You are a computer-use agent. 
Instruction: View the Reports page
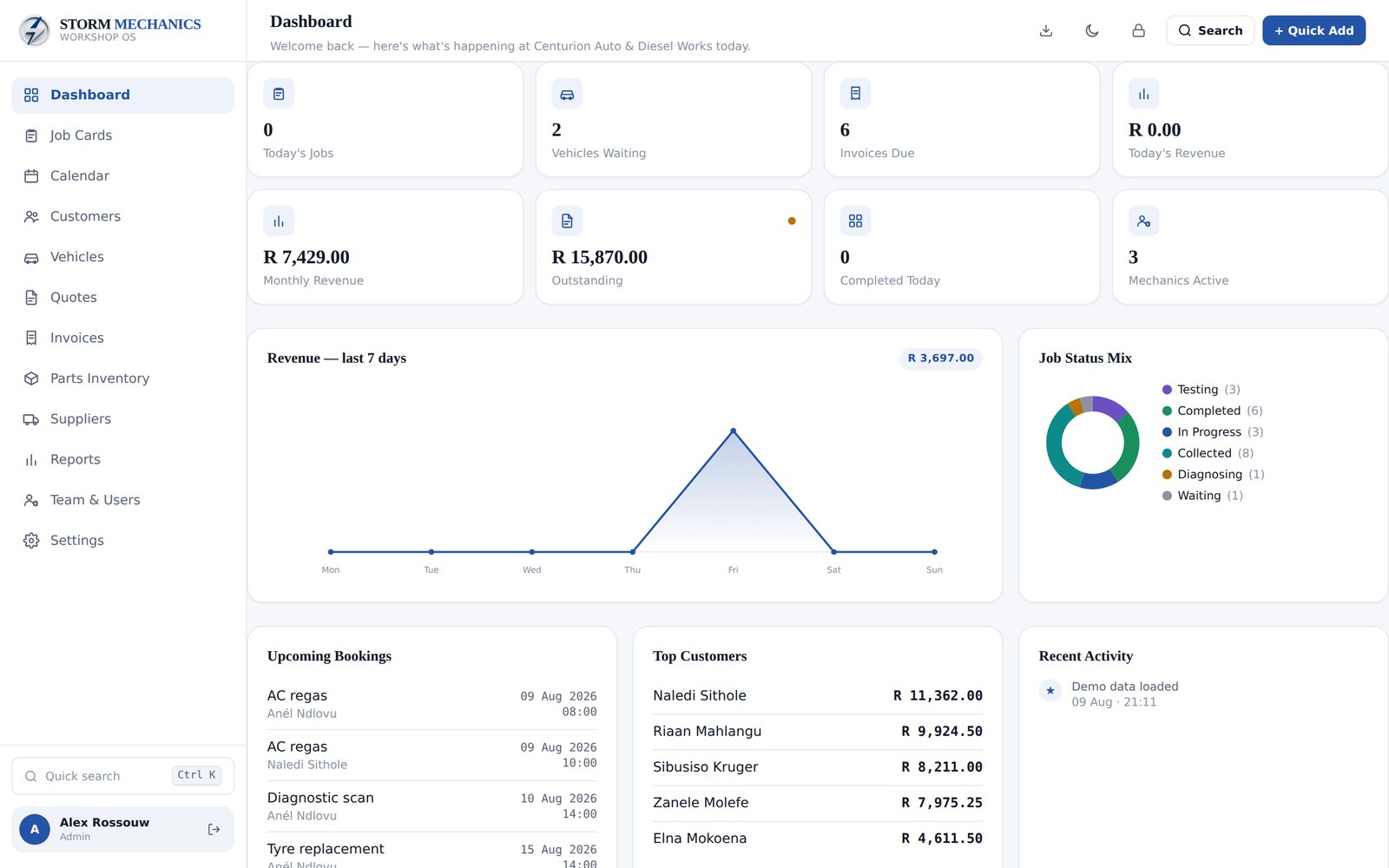[x=122, y=459]
